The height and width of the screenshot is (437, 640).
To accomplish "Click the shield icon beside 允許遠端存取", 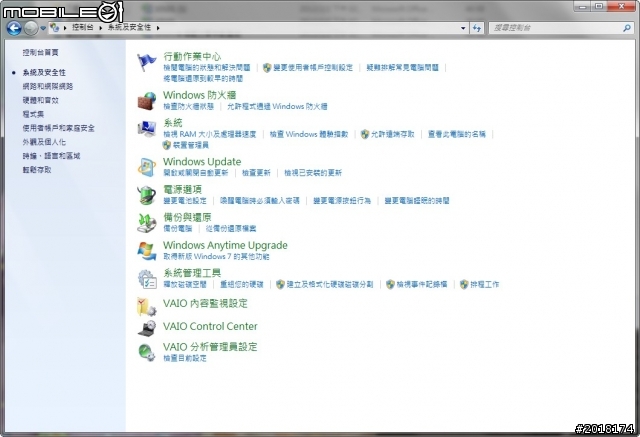I will click(x=365, y=134).
